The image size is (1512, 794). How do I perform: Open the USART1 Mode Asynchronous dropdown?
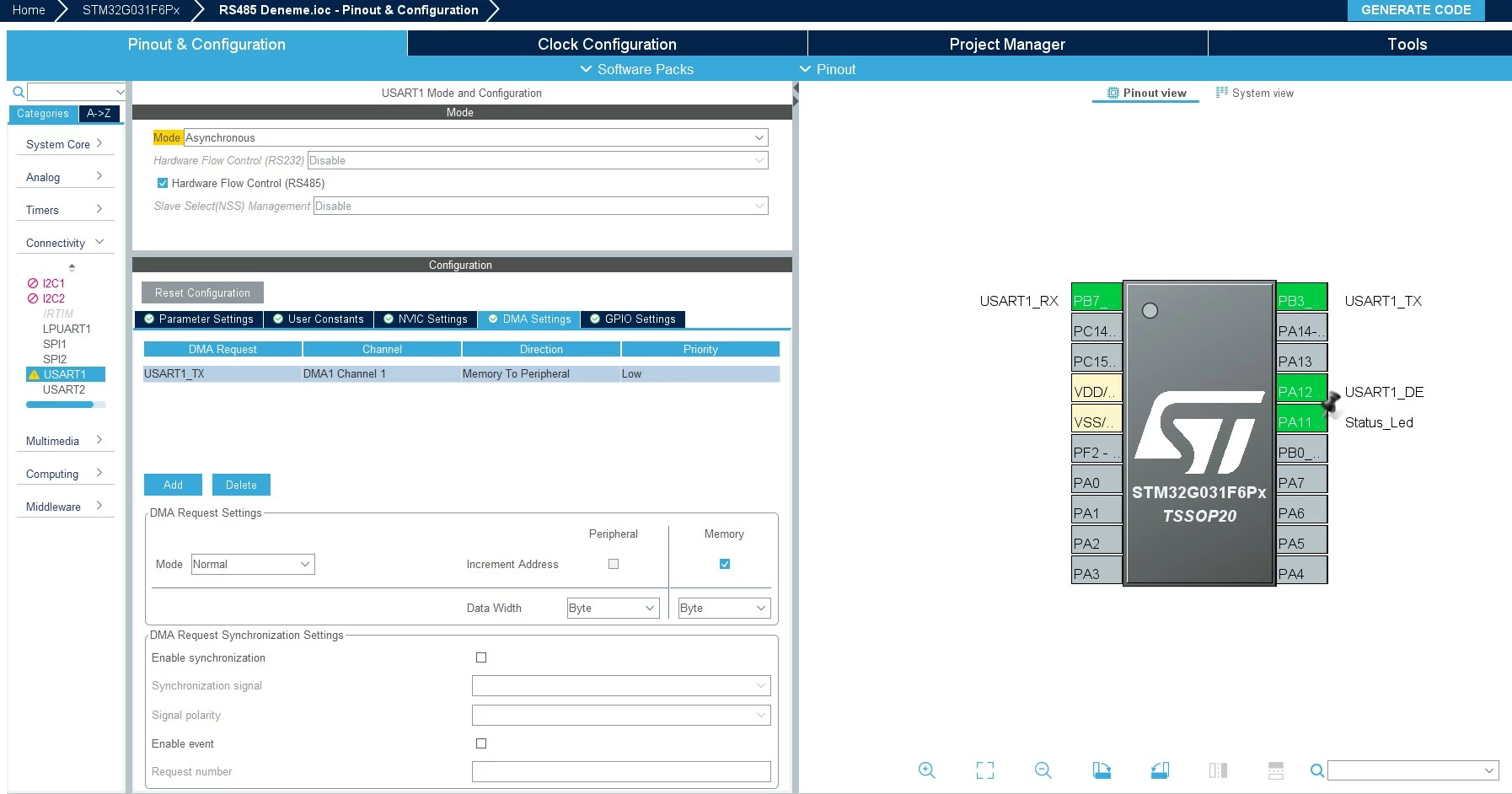click(x=475, y=137)
